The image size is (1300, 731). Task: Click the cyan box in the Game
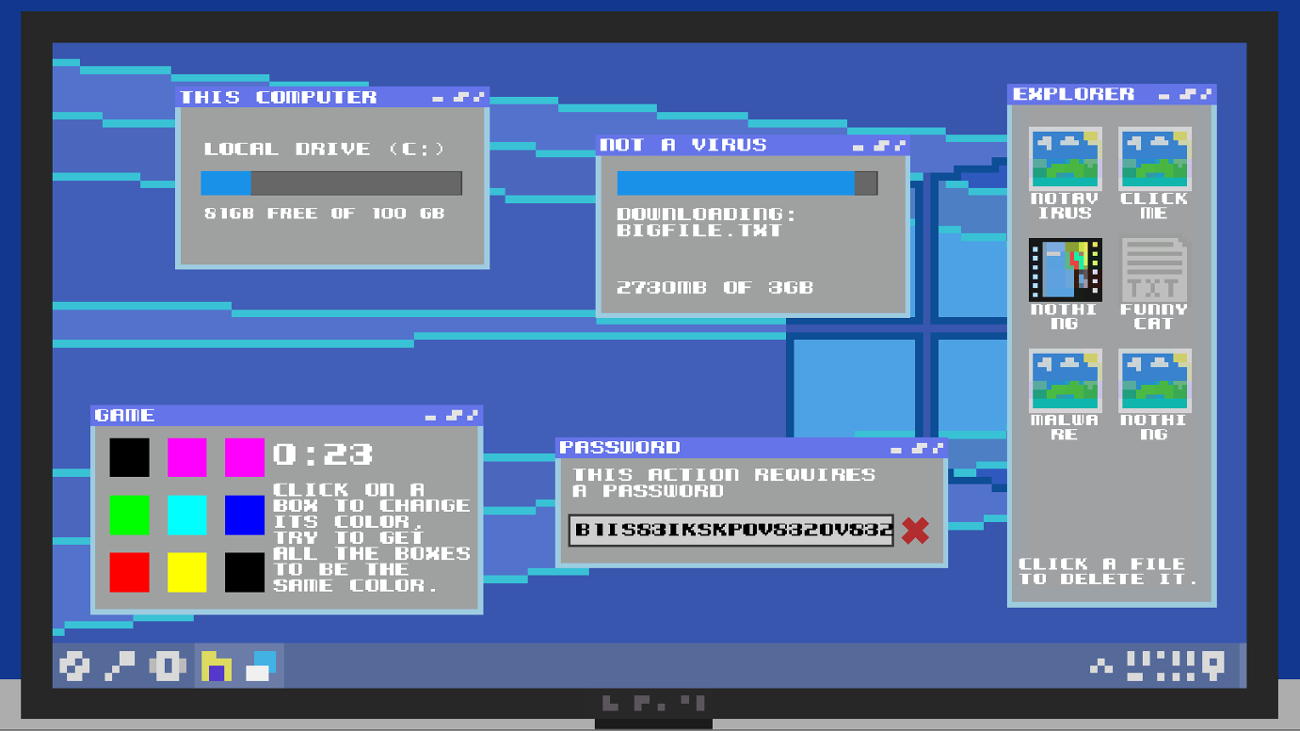[187, 515]
